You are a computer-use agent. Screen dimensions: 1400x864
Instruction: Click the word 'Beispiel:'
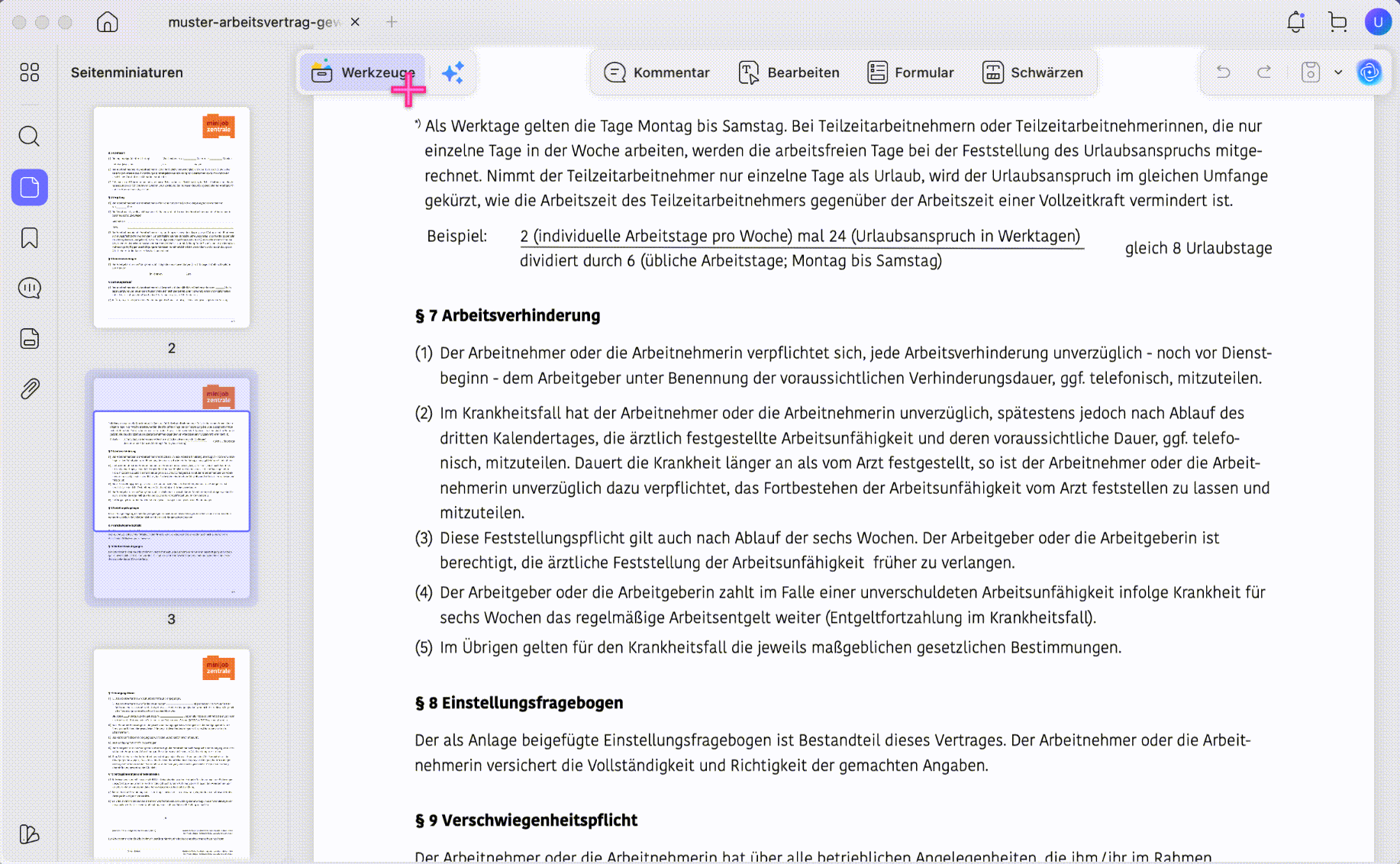pos(457,236)
